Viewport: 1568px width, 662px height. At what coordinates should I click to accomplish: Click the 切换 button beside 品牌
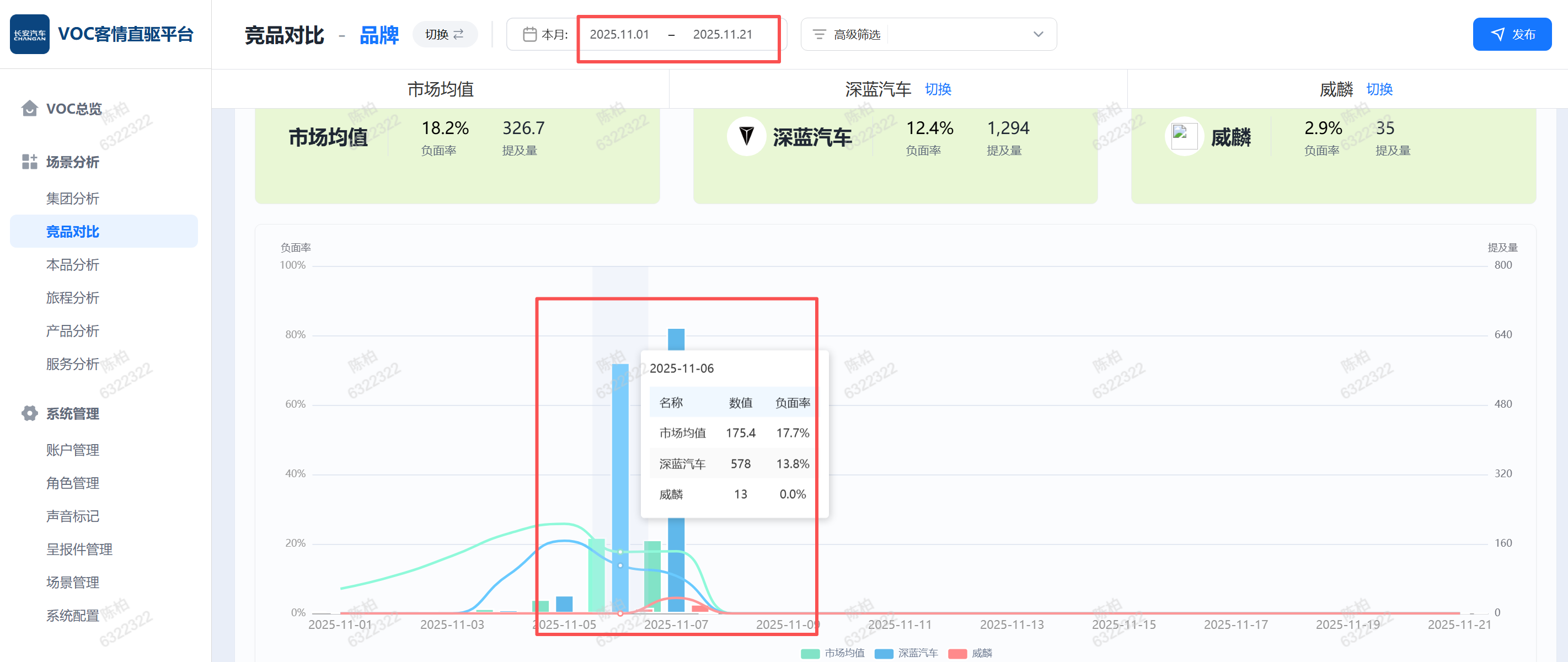445,34
